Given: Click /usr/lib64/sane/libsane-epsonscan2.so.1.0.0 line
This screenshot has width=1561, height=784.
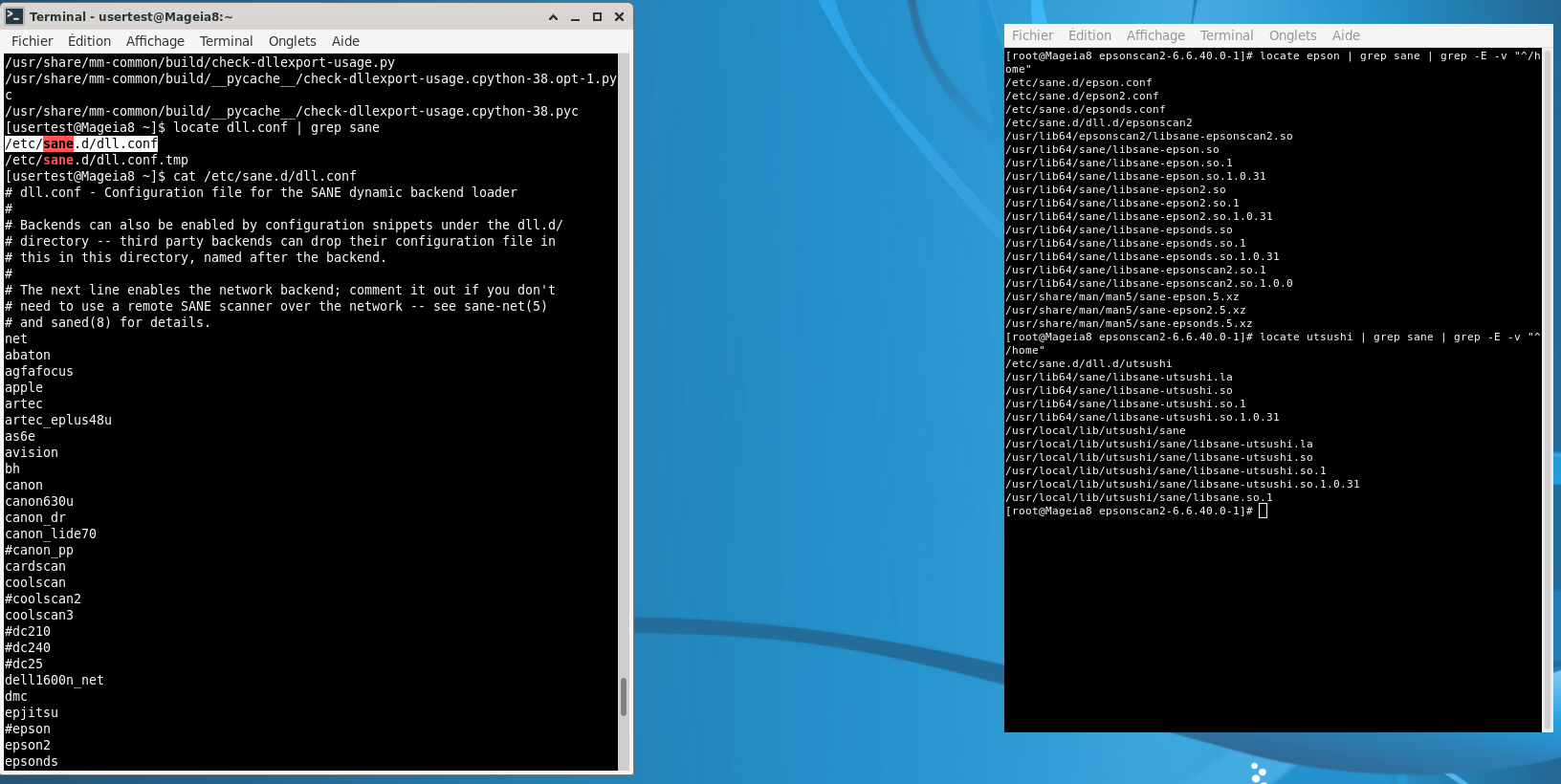Looking at the screenshot, I should [x=1149, y=283].
